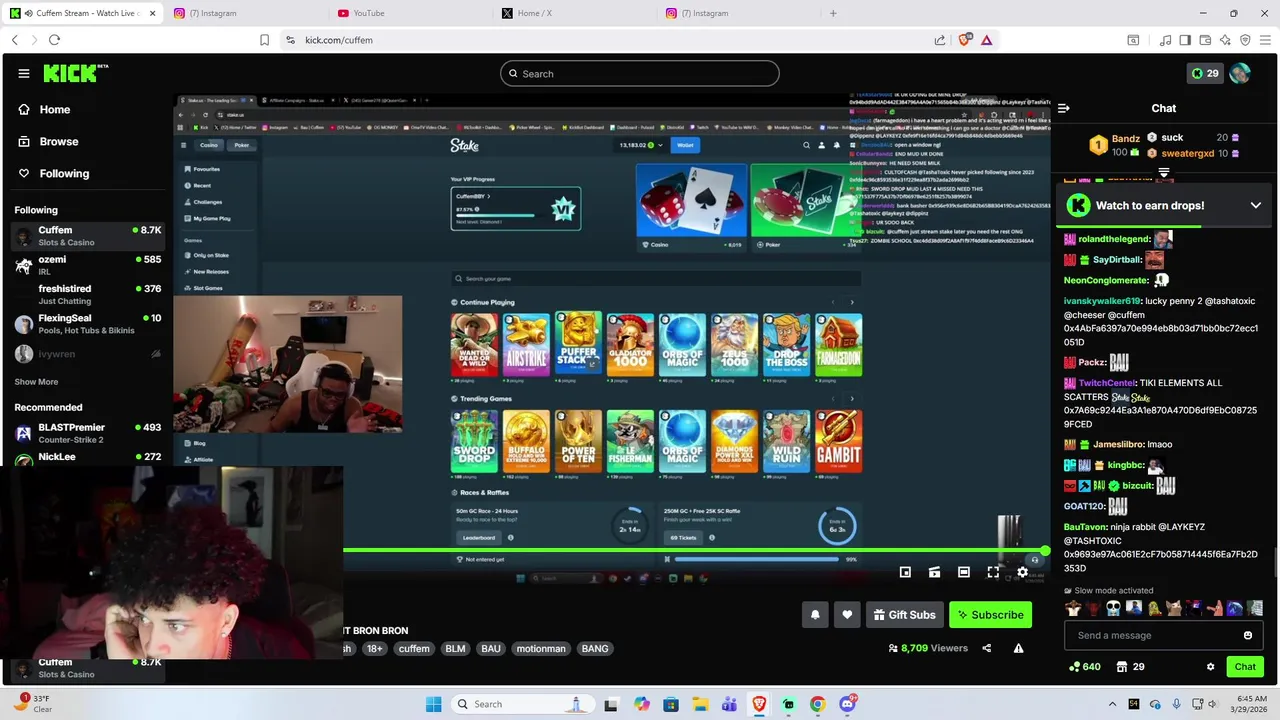Follow the channel with heart button
Screen dimensions: 1280x720
pos(847,615)
